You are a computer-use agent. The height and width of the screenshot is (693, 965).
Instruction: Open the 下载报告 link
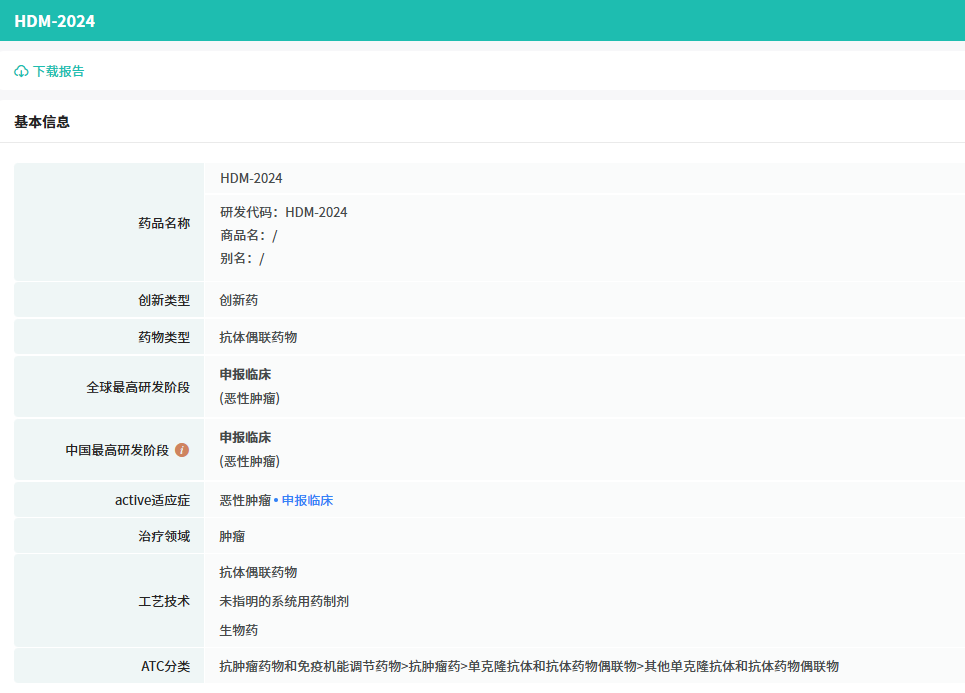[58, 71]
